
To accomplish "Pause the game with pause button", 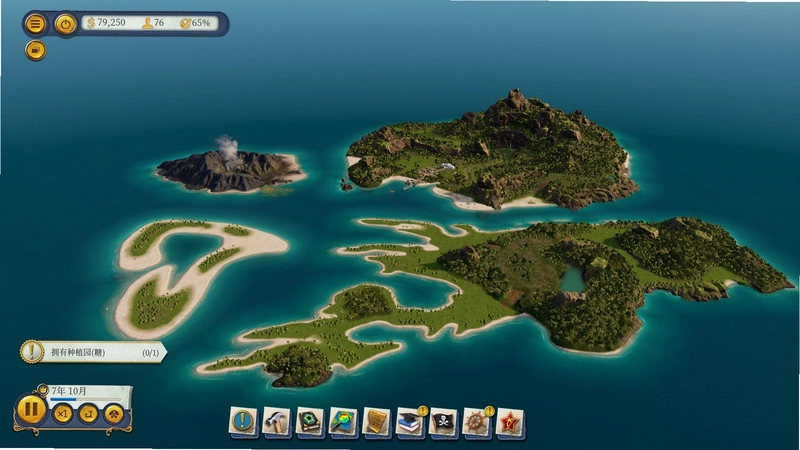I will tap(31, 410).
